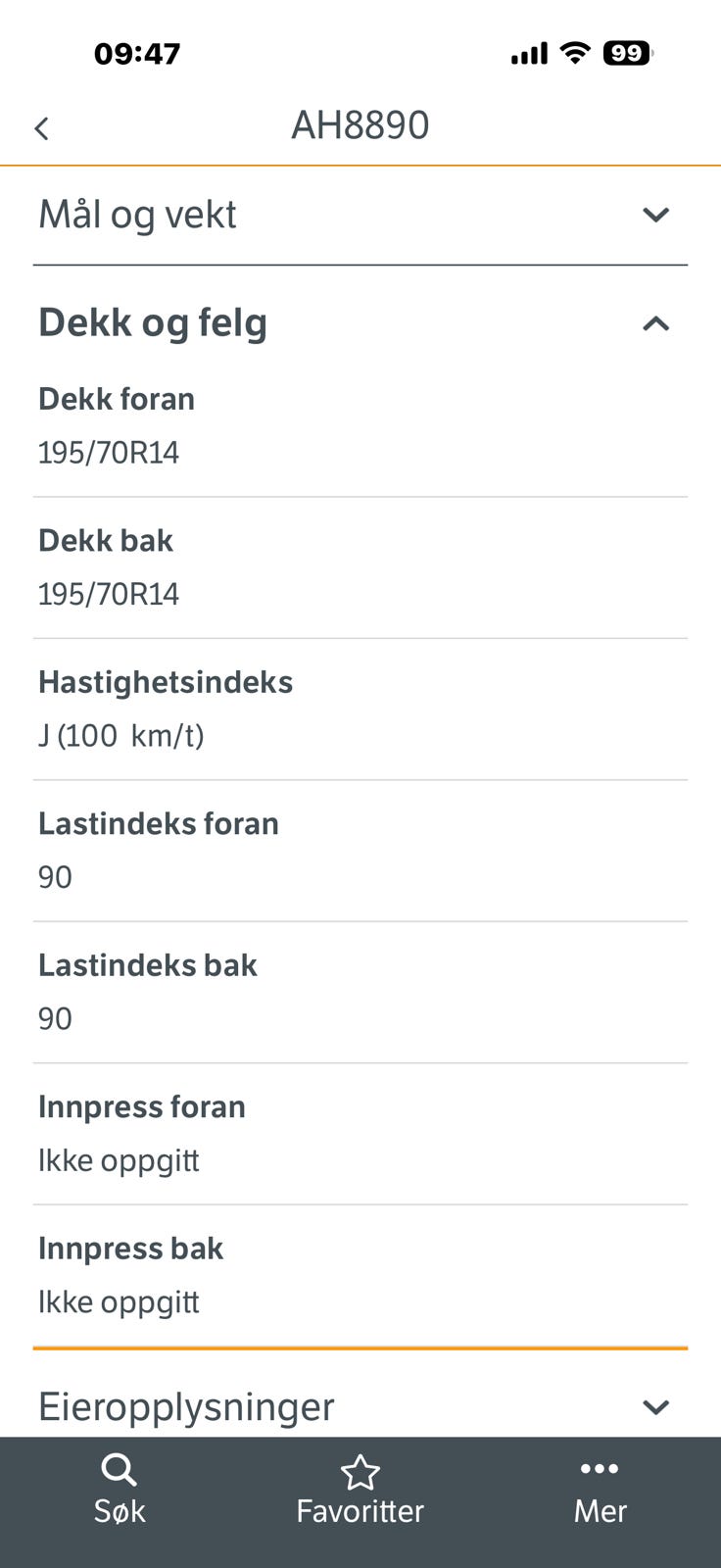
Task: Tap the Mål og vekt heading
Action: tap(137, 215)
